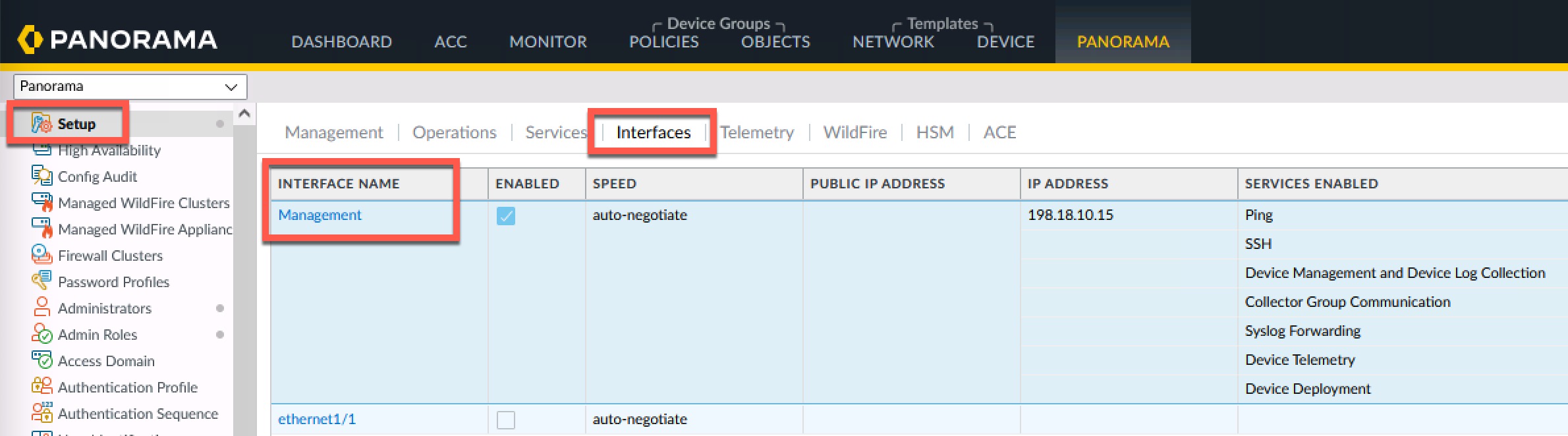The width and height of the screenshot is (1568, 436).
Task: Click the Authentication Profile icon
Action: coord(42,387)
